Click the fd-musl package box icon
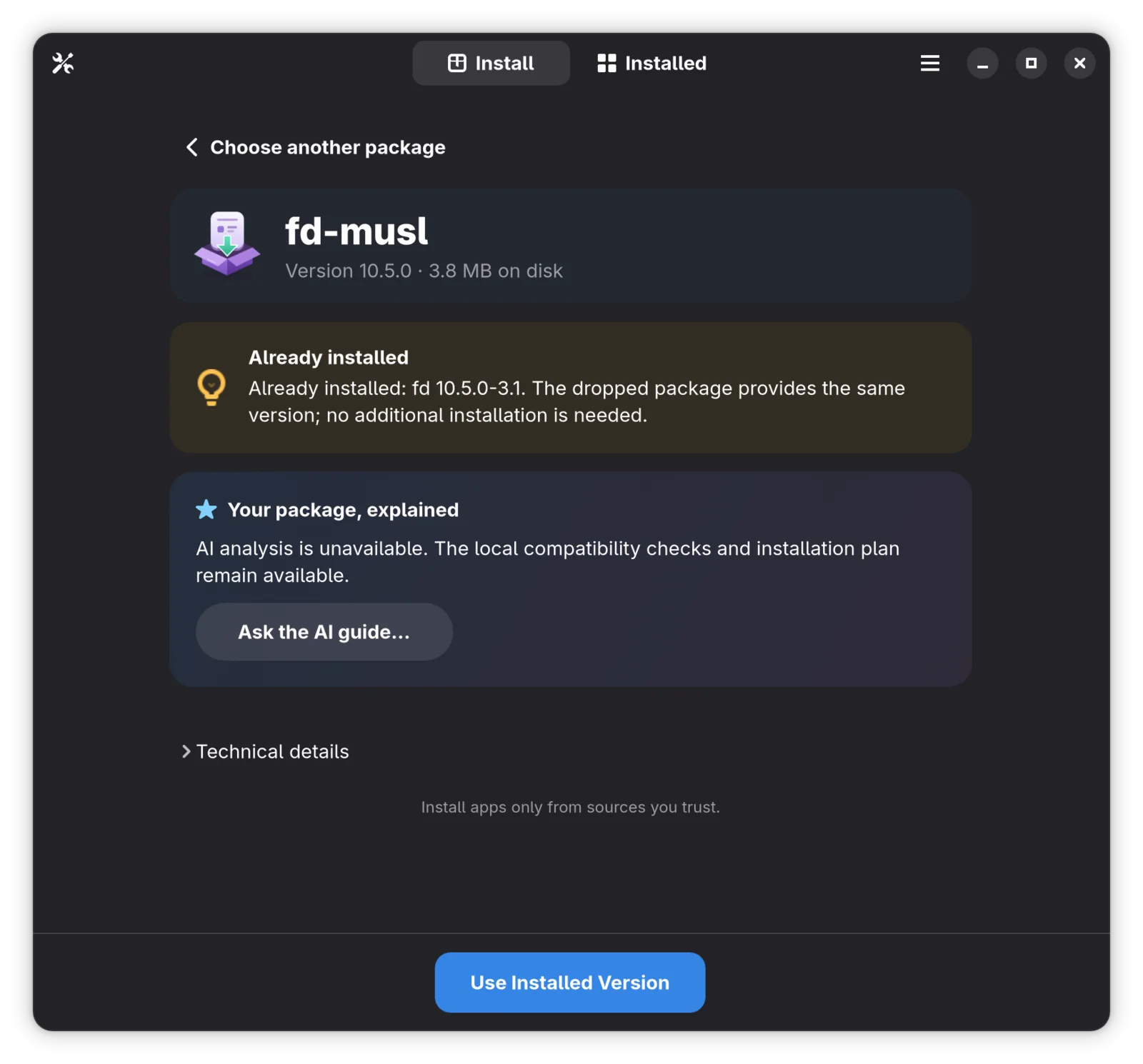This screenshot has width=1143, height=1064. click(x=227, y=244)
